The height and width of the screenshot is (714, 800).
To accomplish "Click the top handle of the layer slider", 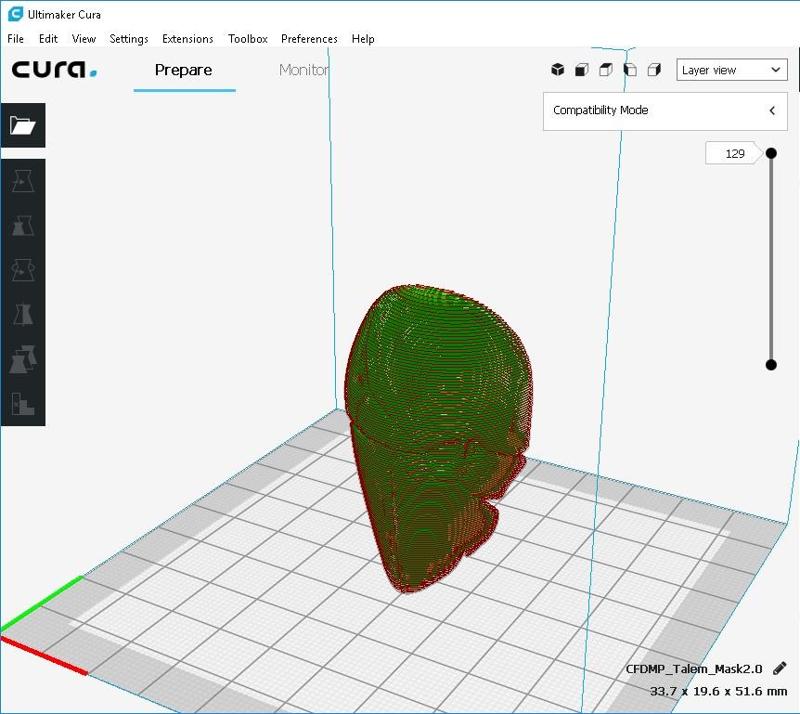I will pyautogui.click(x=771, y=153).
